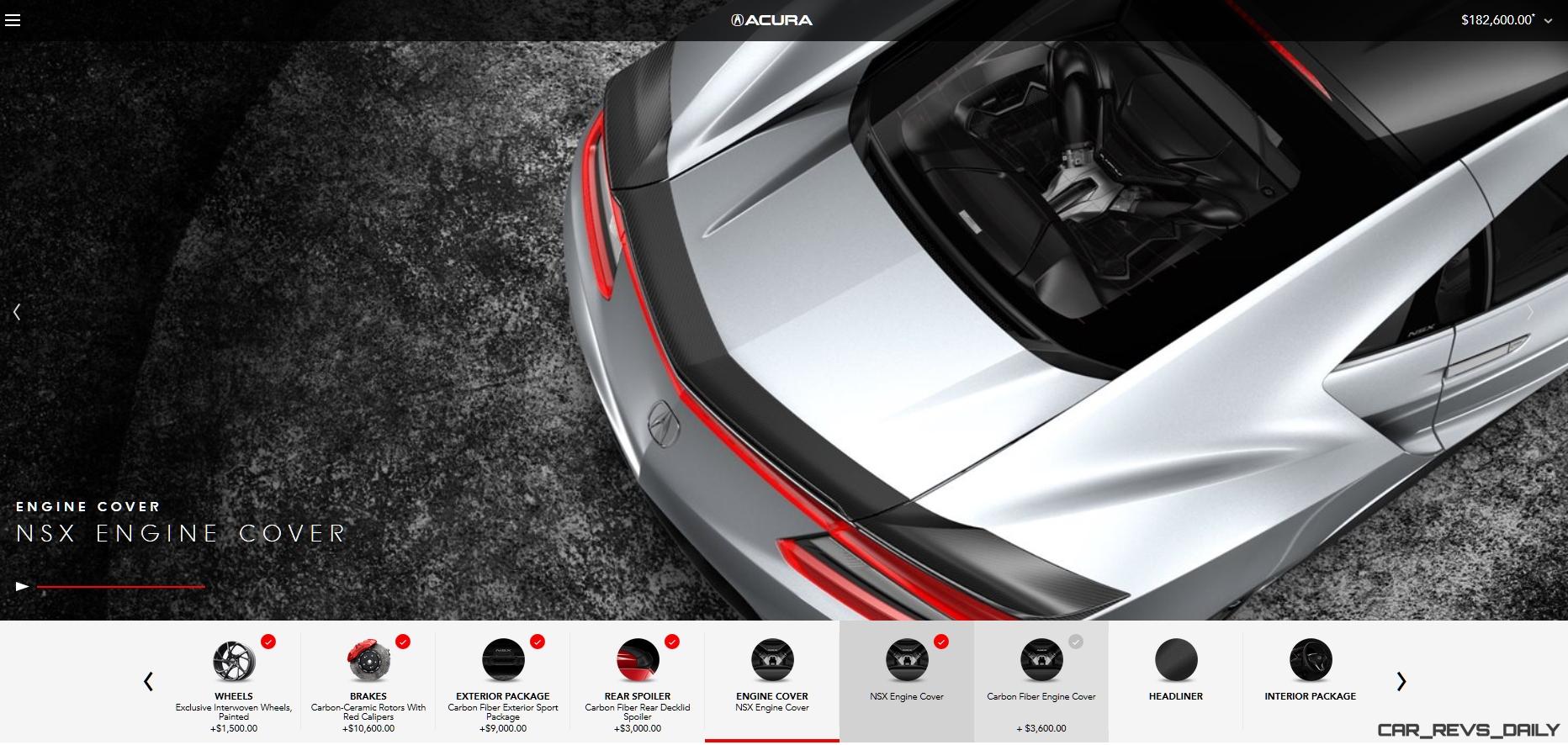
Task: Toggle the Exterior Package red checkmark
Action: coord(538,642)
